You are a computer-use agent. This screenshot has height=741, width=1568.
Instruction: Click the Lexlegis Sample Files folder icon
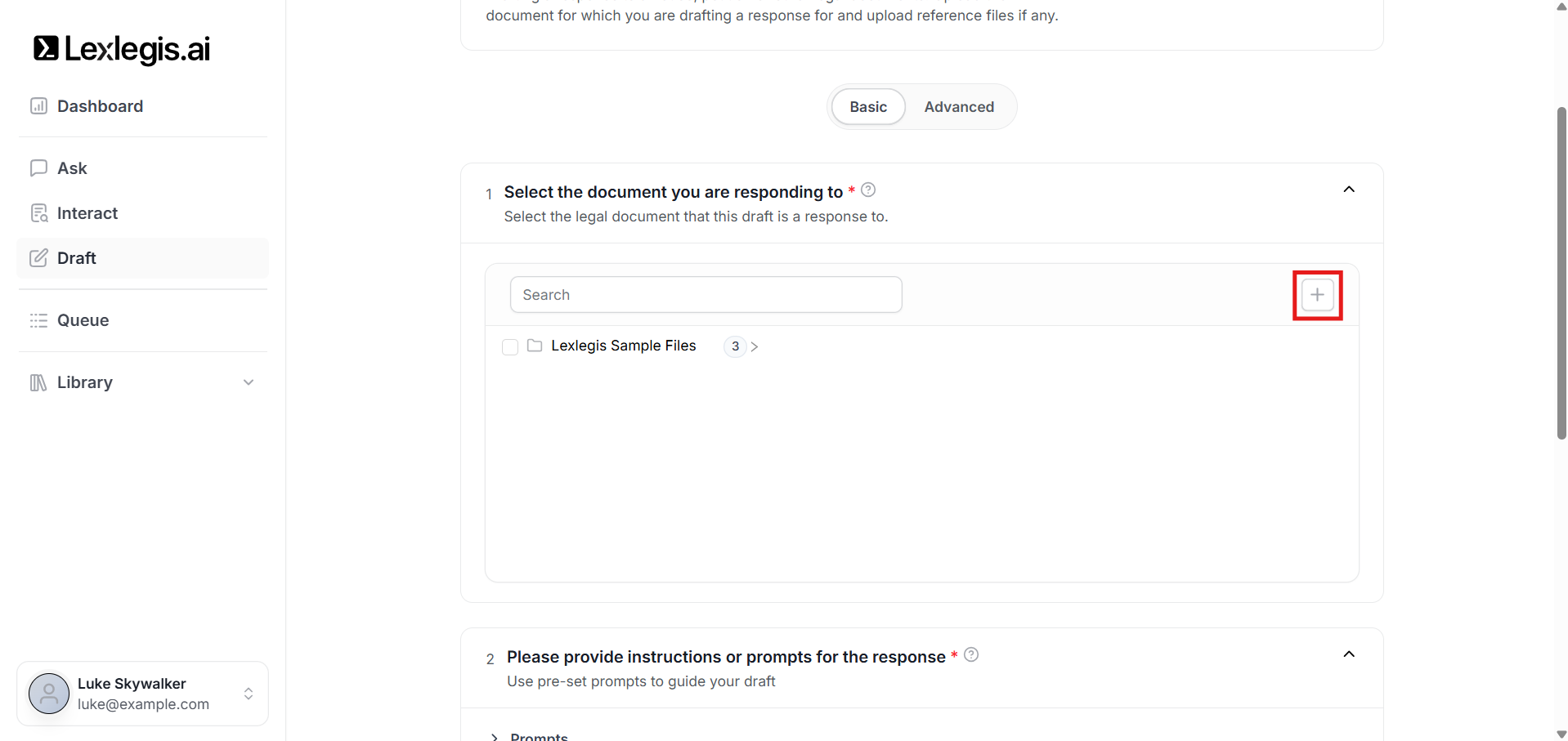pos(535,346)
